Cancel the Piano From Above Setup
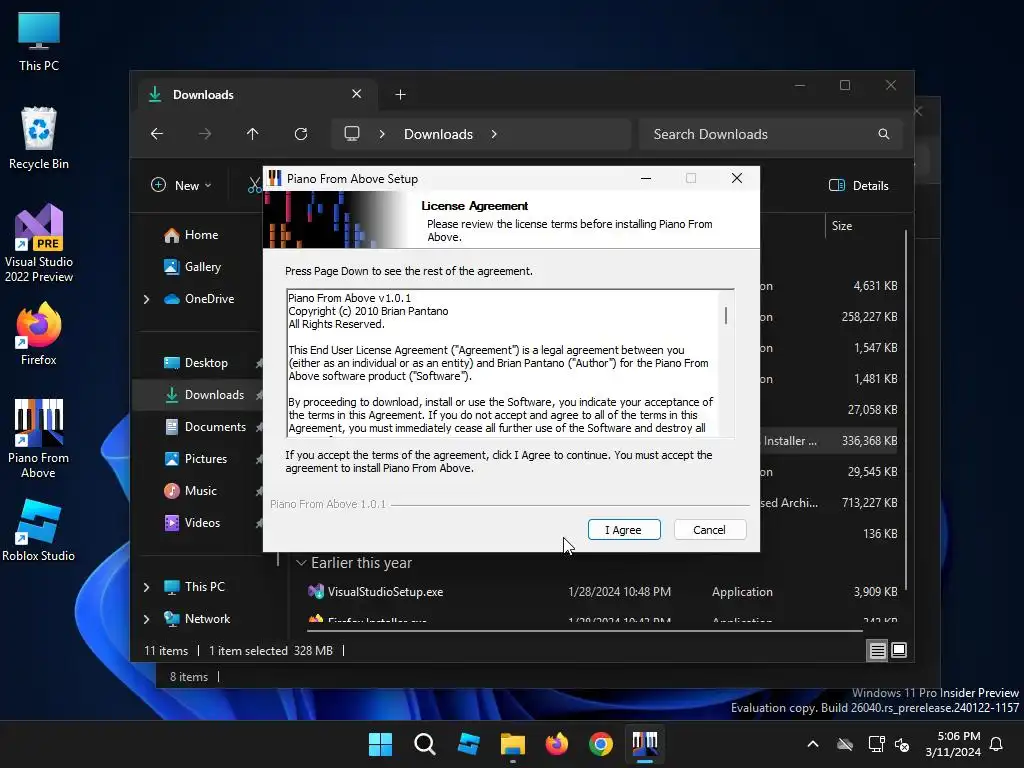The height and width of the screenshot is (768, 1024). [709, 530]
